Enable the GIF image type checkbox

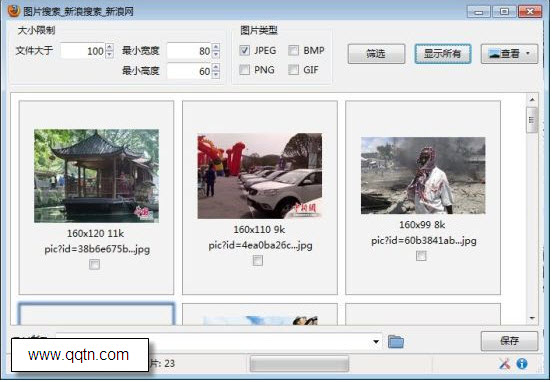click(294, 70)
